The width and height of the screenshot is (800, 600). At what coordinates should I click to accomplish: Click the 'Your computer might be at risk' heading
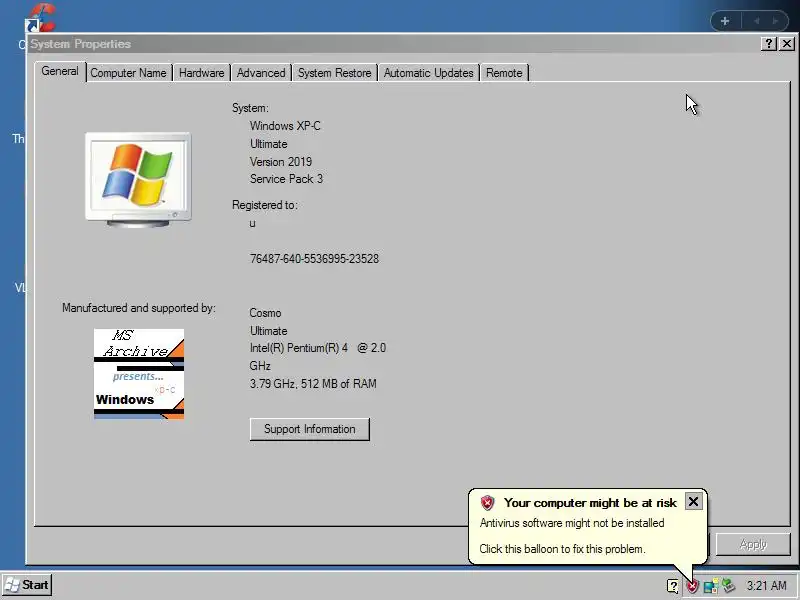pyautogui.click(x=590, y=503)
